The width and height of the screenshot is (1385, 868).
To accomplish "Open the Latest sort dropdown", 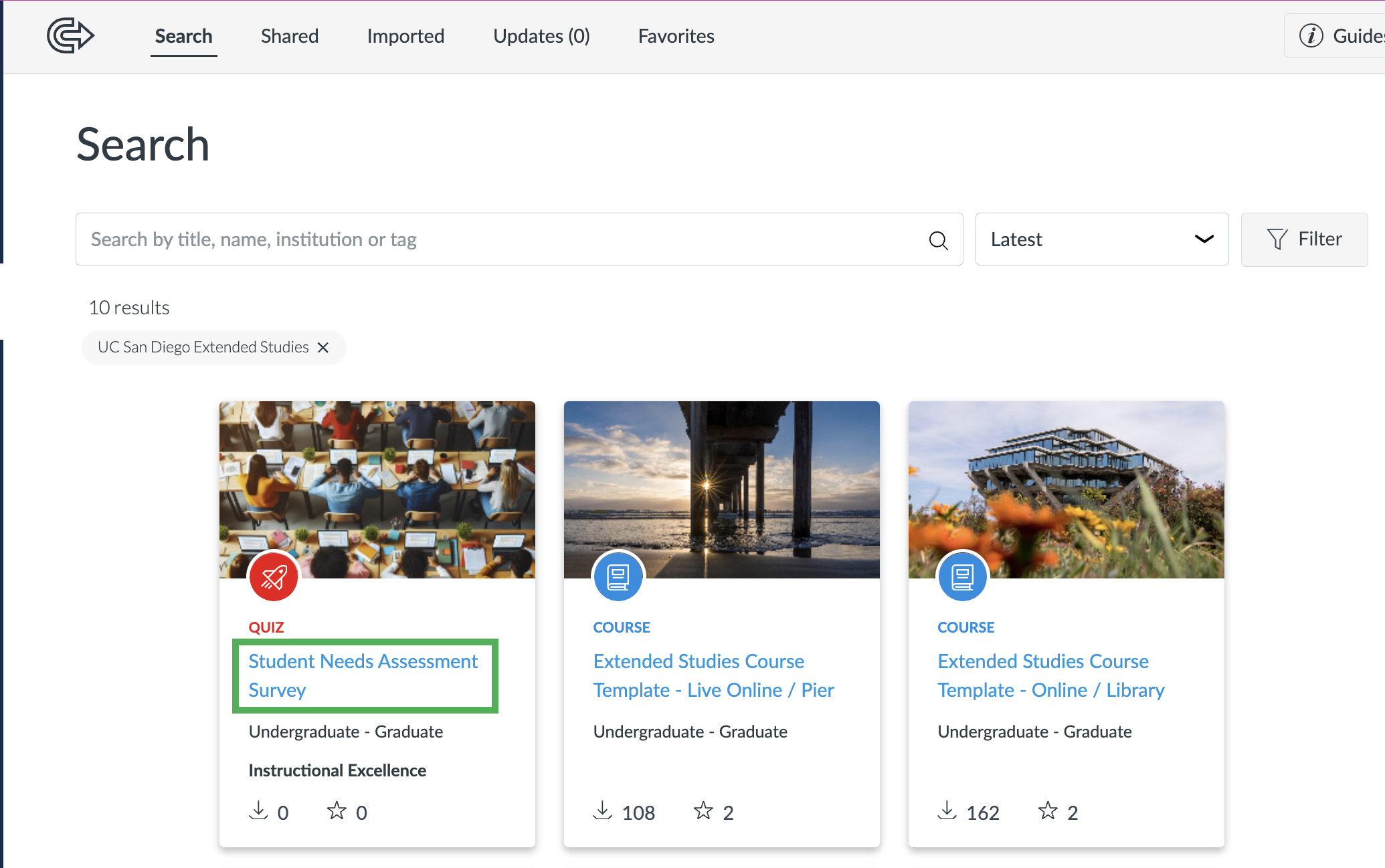I will pos(1102,239).
